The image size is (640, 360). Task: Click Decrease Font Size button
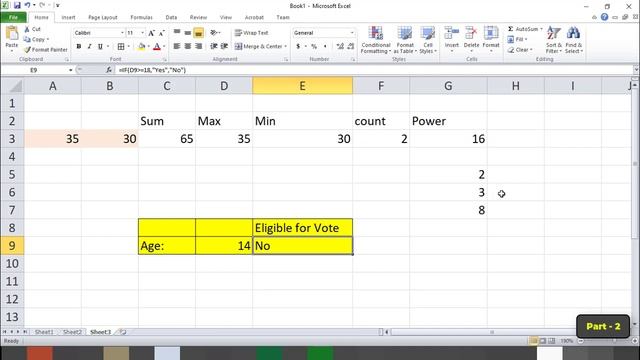pyautogui.click(x=161, y=33)
